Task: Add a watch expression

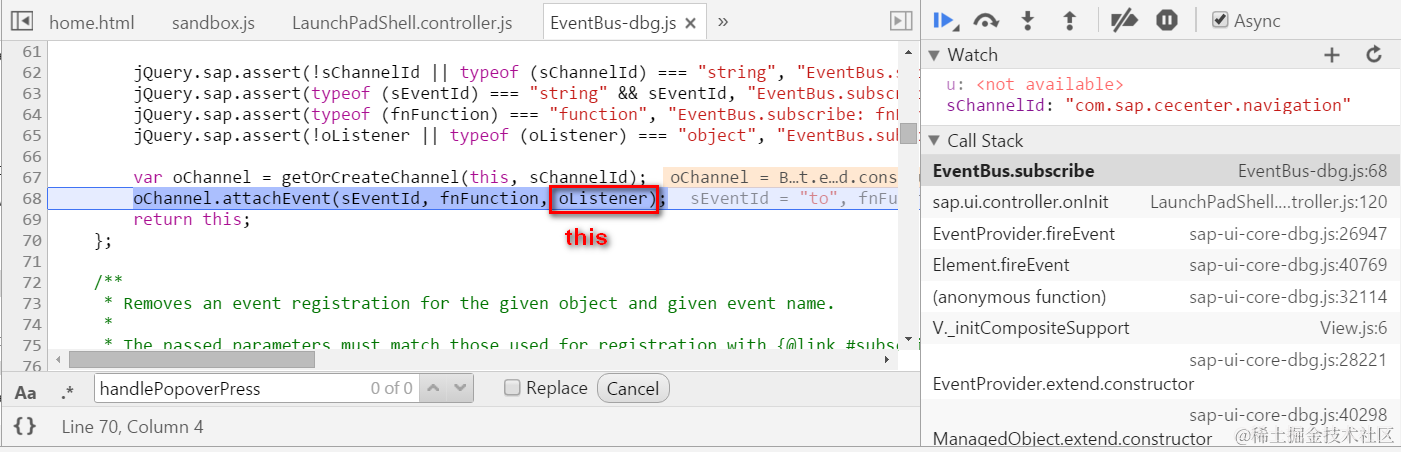Action: pos(1331,55)
